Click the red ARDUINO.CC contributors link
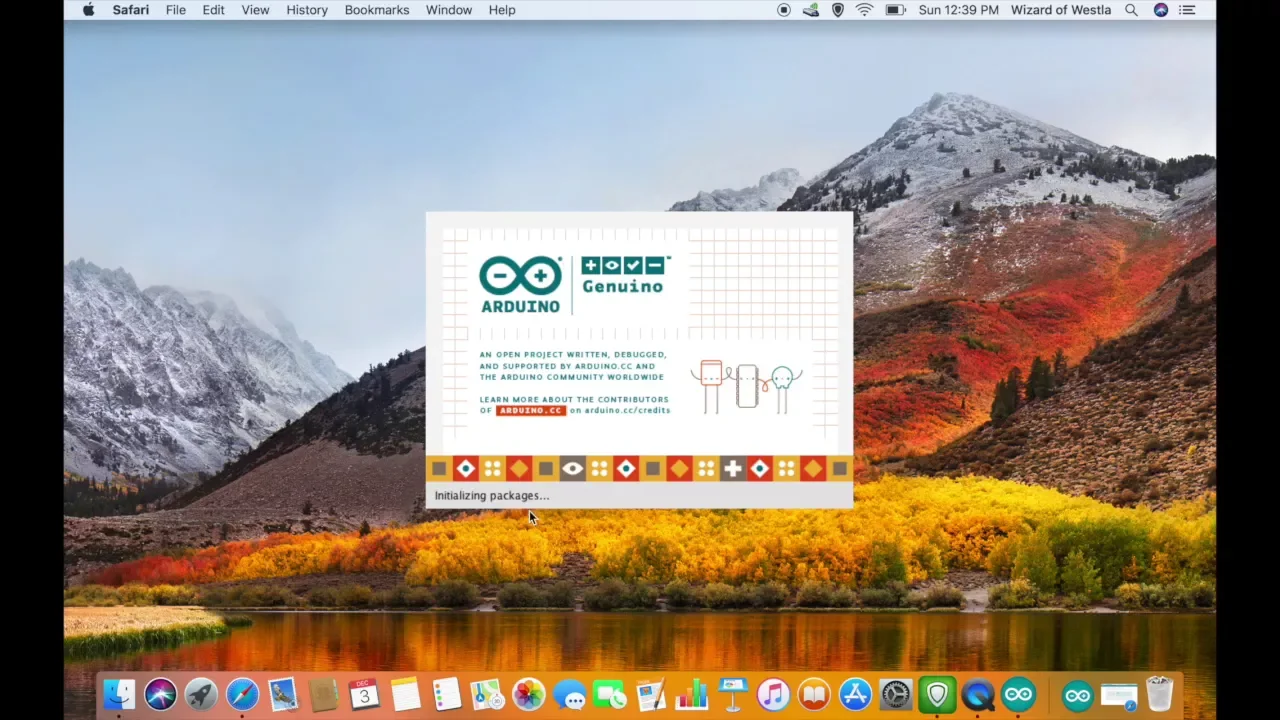1280x720 pixels. click(x=530, y=411)
